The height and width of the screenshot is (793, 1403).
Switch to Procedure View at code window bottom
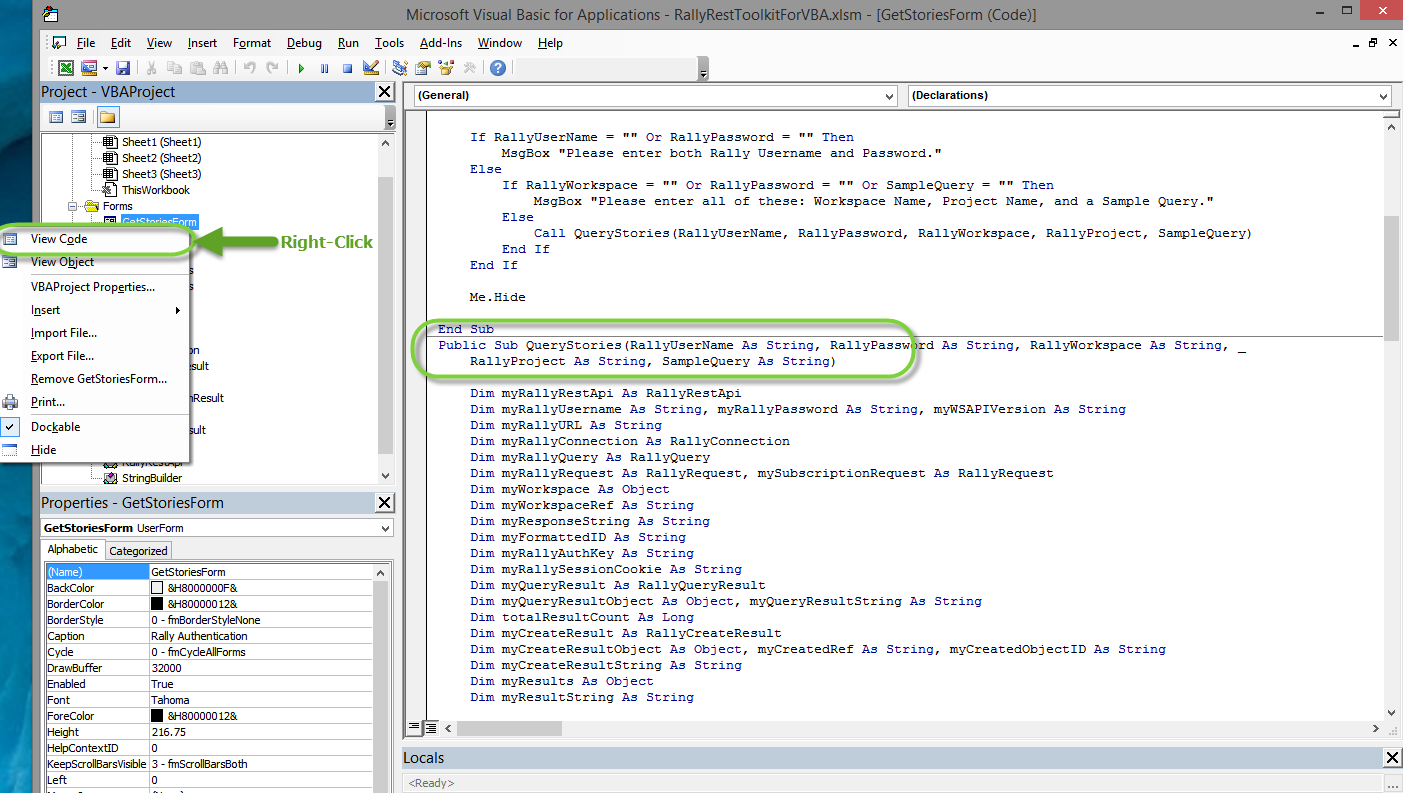pos(414,728)
